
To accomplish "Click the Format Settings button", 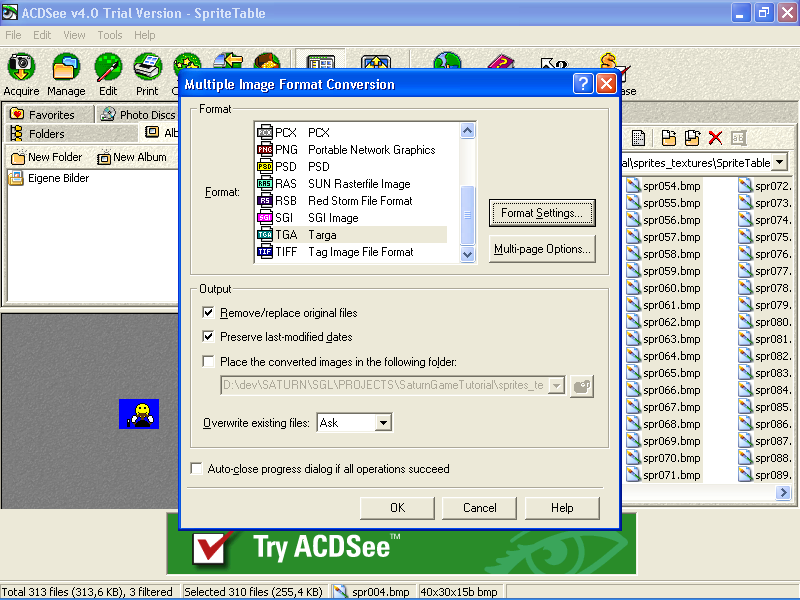I will pyautogui.click(x=542, y=213).
